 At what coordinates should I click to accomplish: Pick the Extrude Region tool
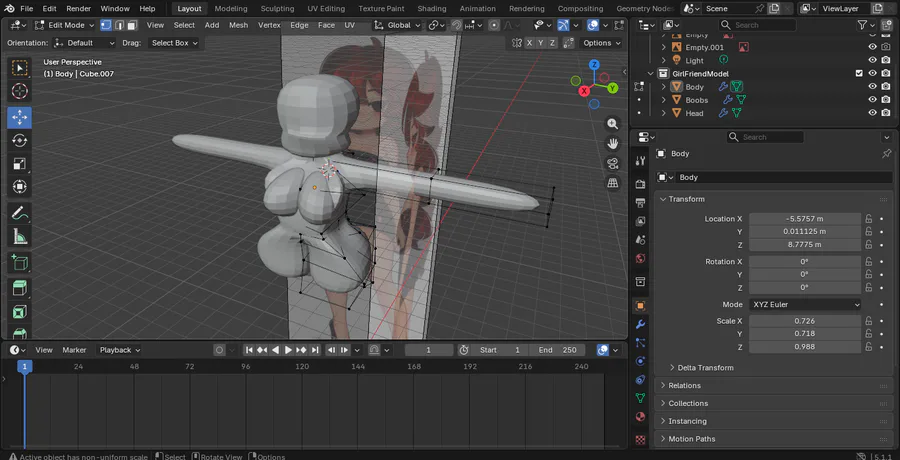click(20, 288)
